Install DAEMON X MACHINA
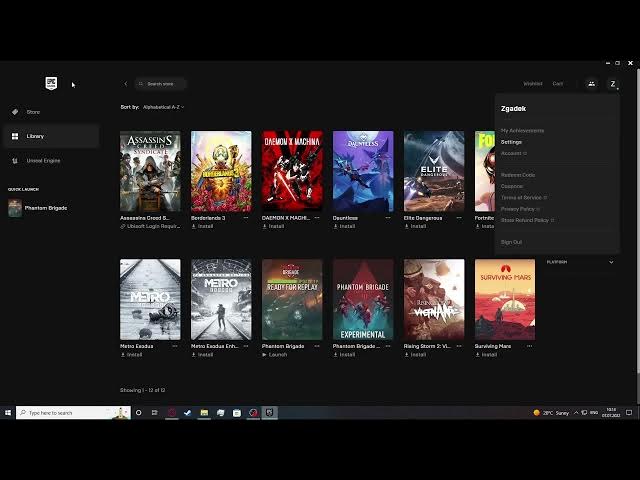The height and width of the screenshot is (480, 640). click(273, 226)
